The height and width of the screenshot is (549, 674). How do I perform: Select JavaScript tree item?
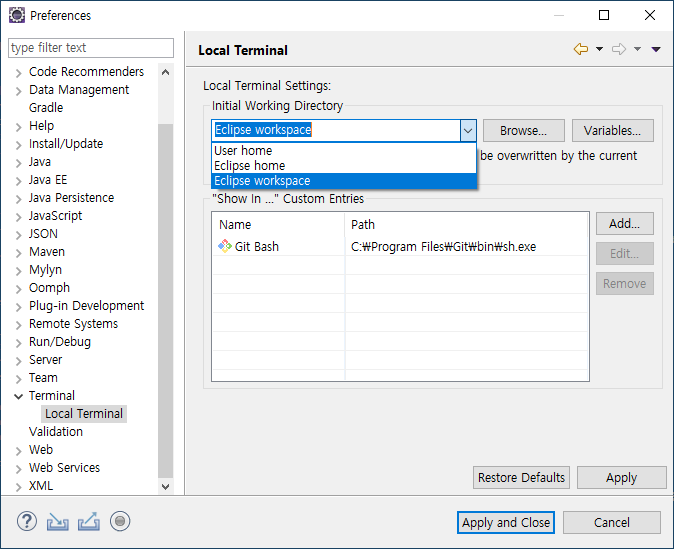coord(55,215)
